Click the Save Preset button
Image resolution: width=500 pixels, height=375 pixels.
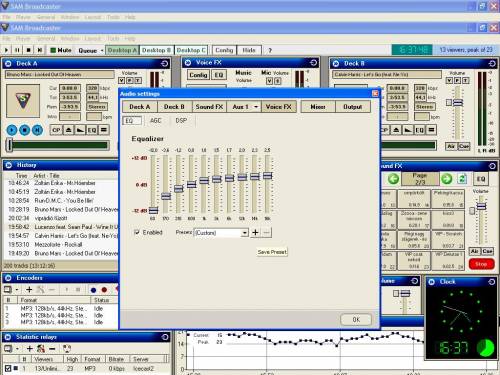coord(272,252)
